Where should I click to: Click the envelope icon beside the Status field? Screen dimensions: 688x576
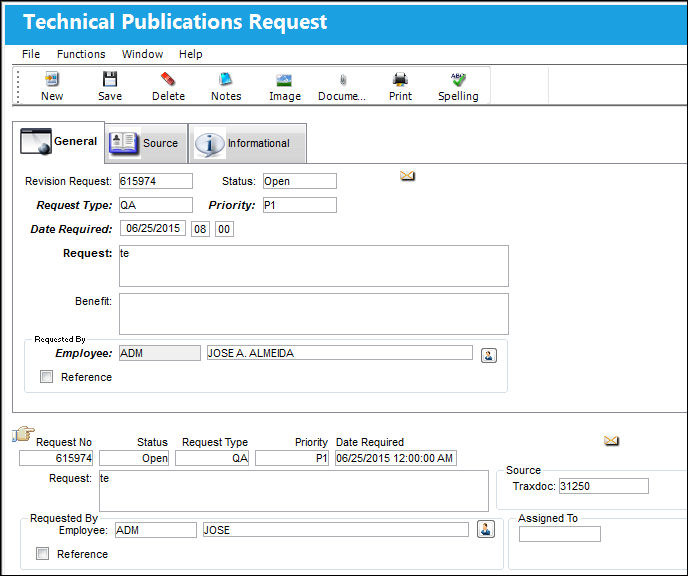click(407, 176)
